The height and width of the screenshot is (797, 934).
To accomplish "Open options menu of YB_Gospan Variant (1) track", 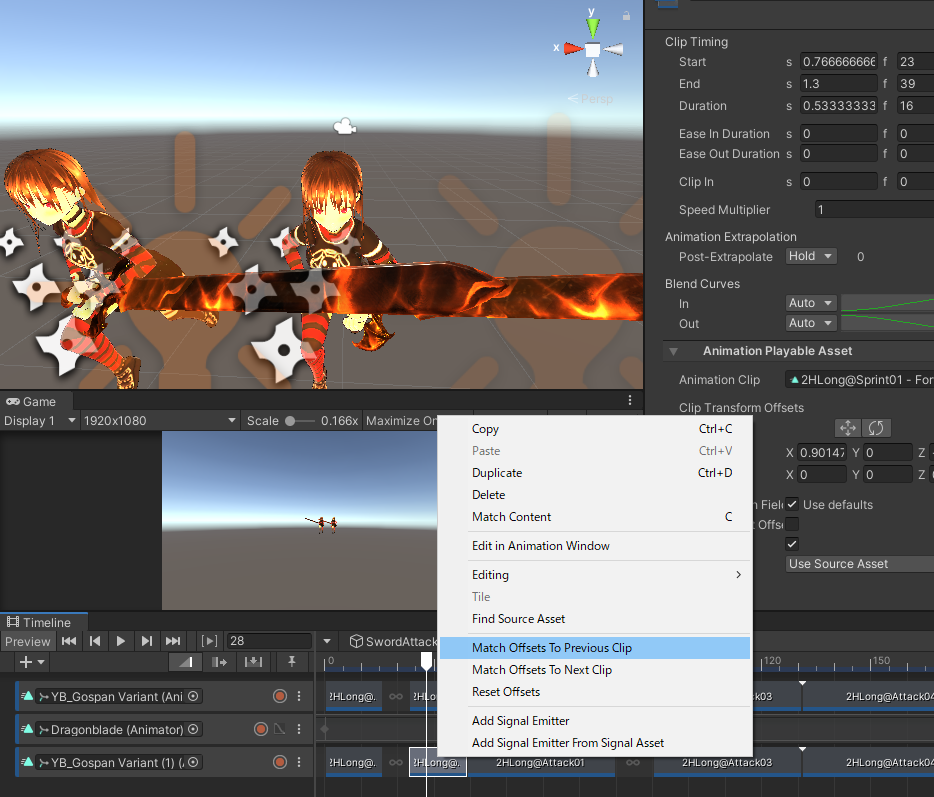I will [x=299, y=762].
